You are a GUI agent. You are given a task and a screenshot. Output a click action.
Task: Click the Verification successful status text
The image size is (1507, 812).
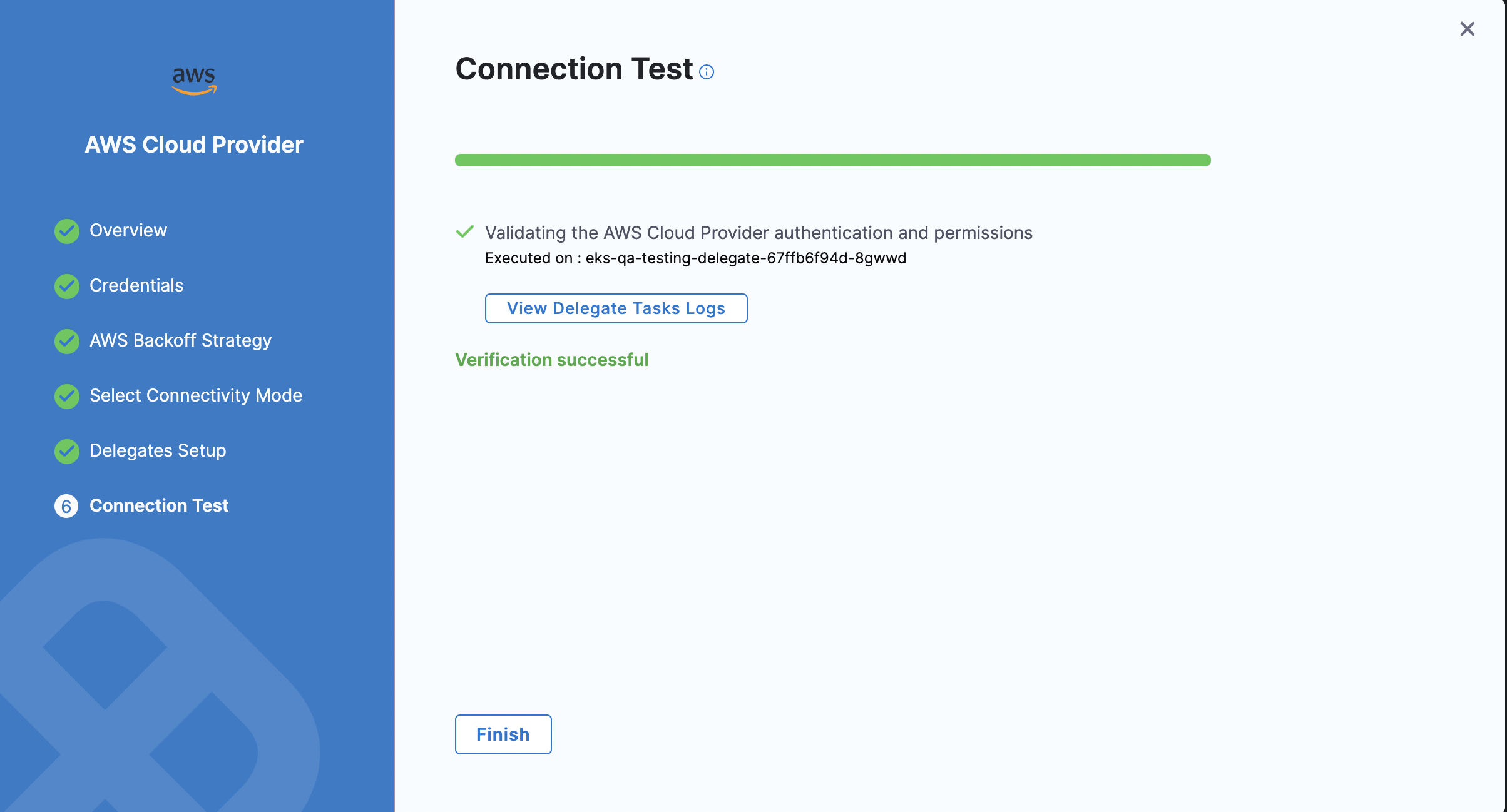[x=551, y=360]
